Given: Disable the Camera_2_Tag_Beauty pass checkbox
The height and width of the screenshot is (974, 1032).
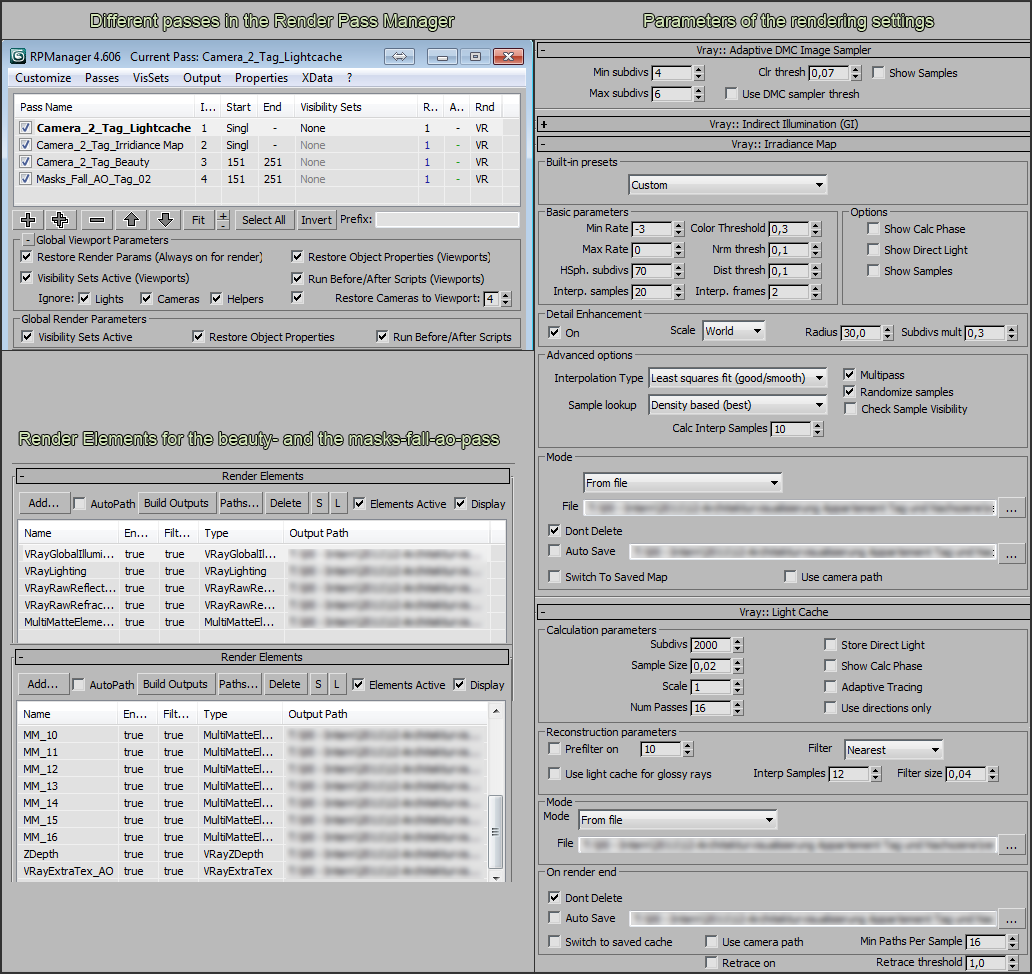Looking at the screenshot, I should (x=26, y=162).
